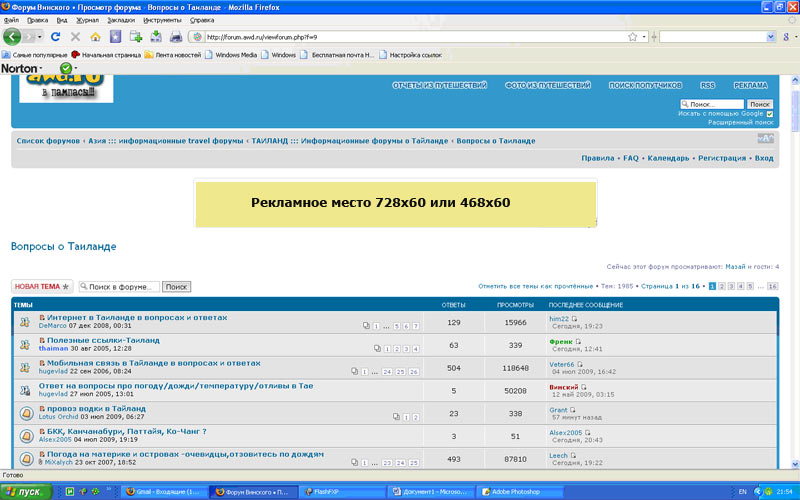Click the new tab plus icon

point(136,36)
